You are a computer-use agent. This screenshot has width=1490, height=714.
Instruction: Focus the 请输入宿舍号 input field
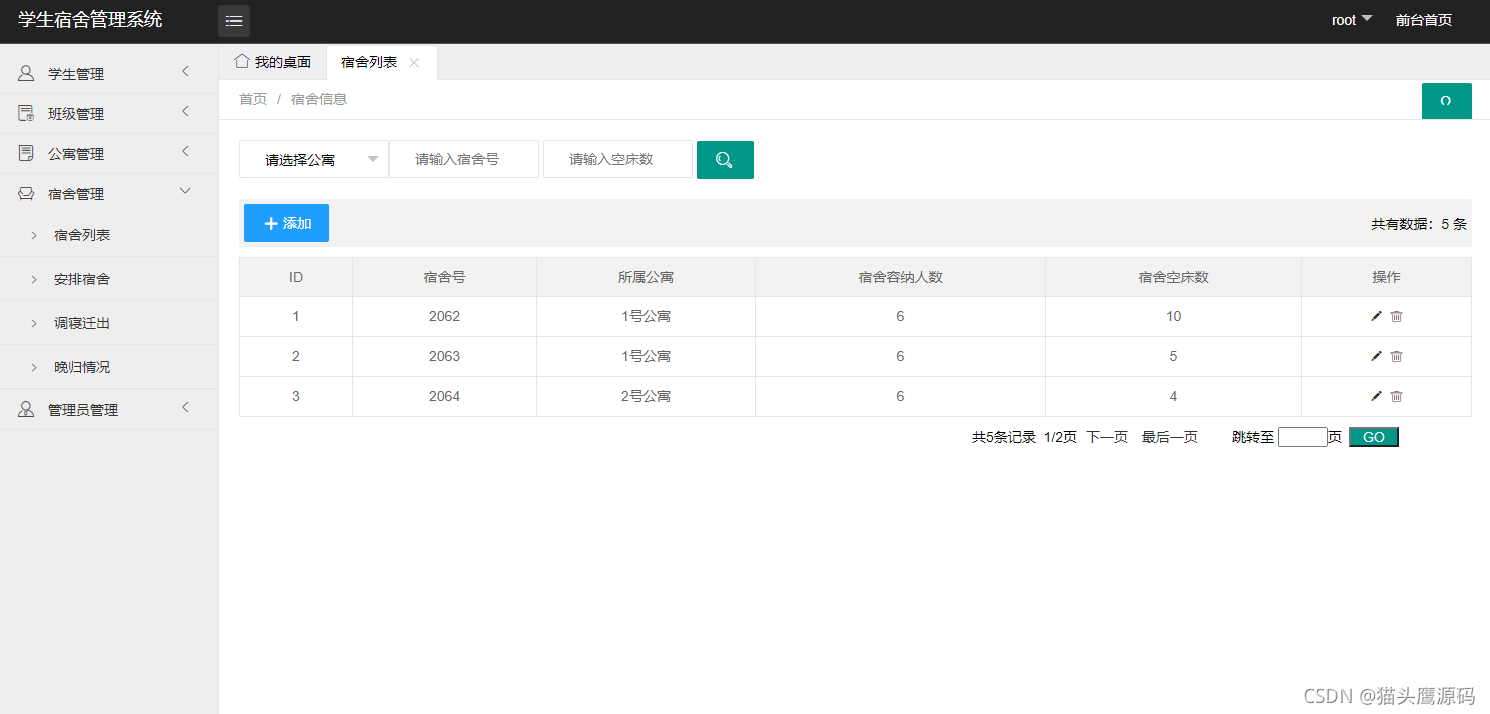(x=464, y=159)
